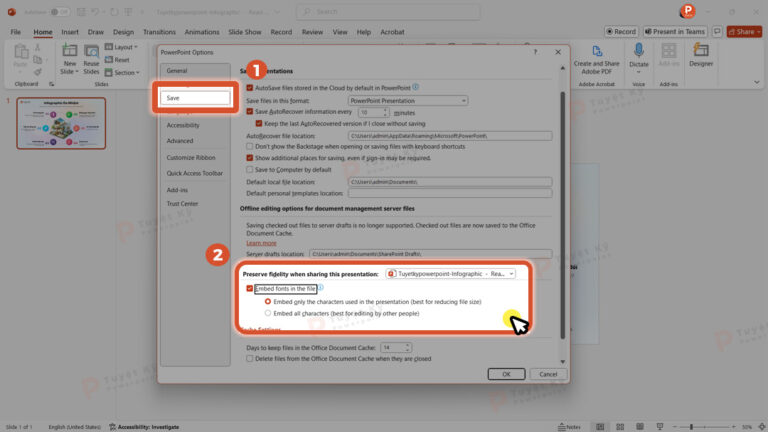768x432 pixels.
Task: Select slide 1 thumbnail
Action: click(x=61, y=123)
